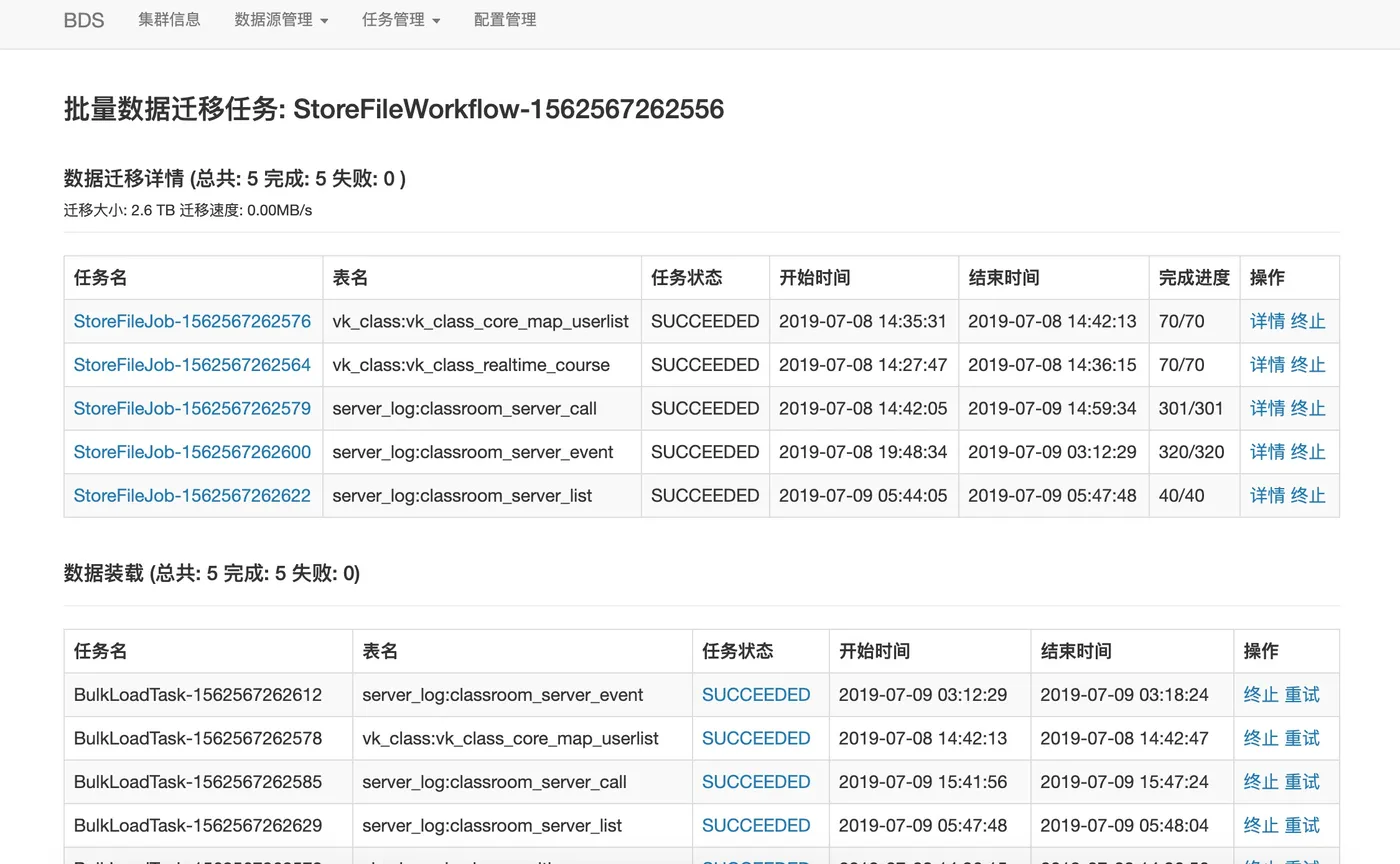Click progress value 301/301
The width and height of the screenshot is (1400, 864).
[1191, 408]
